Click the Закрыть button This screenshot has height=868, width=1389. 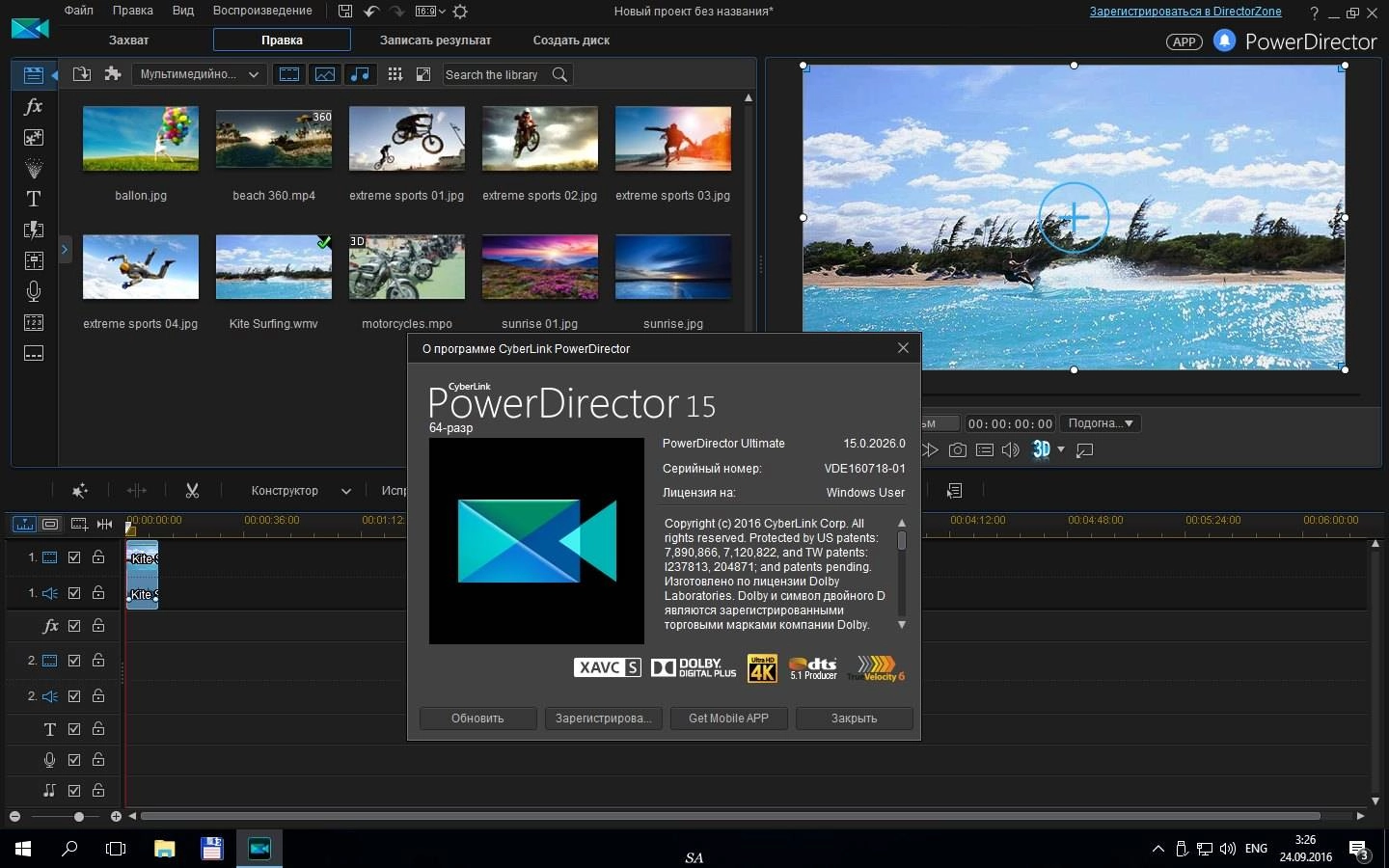(854, 719)
